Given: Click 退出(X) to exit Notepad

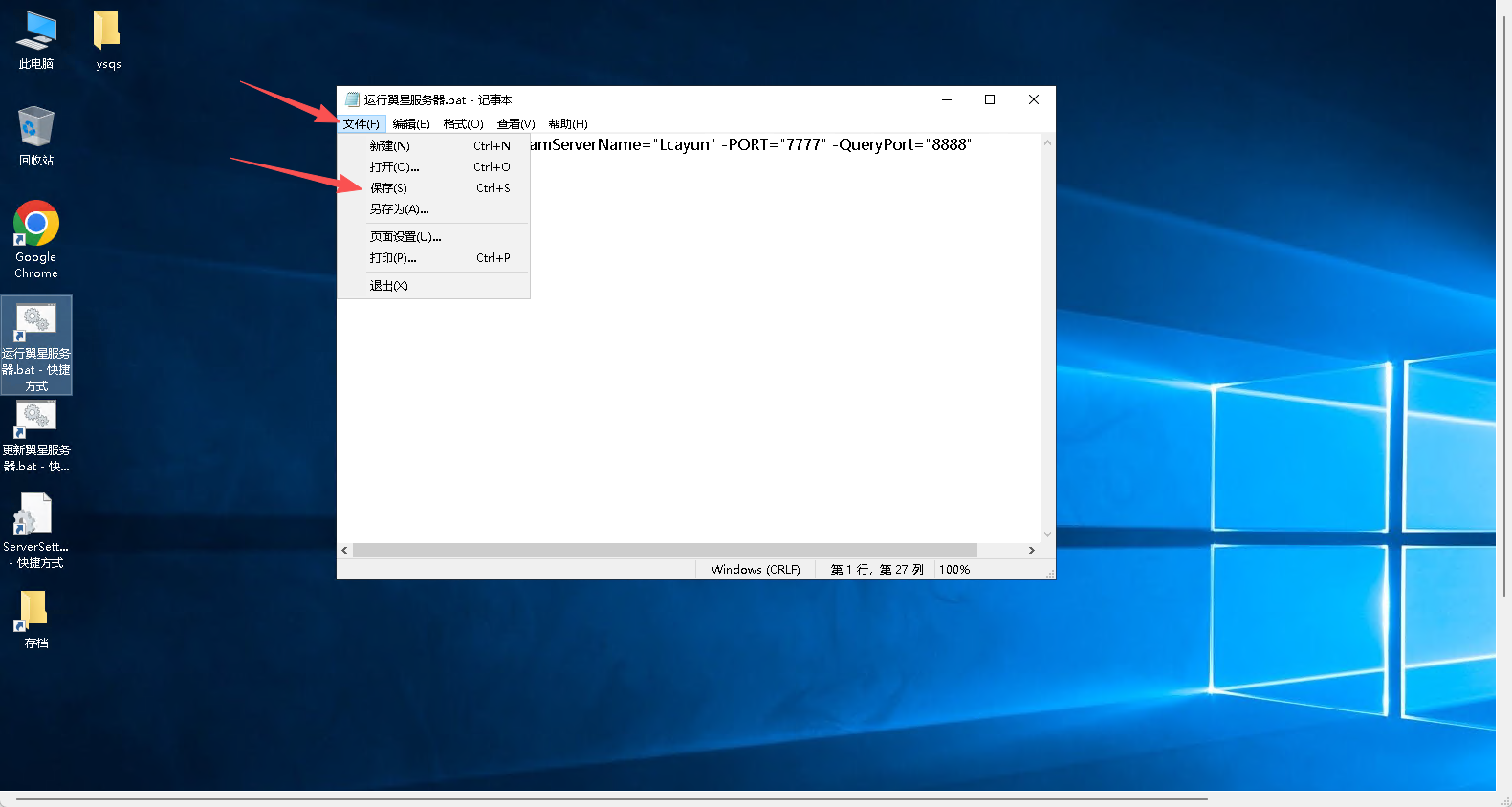Looking at the screenshot, I should [x=389, y=286].
